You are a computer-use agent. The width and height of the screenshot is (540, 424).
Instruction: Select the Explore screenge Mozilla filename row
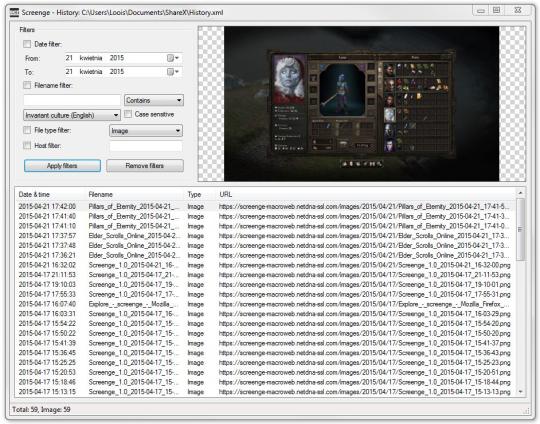[265, 304]
